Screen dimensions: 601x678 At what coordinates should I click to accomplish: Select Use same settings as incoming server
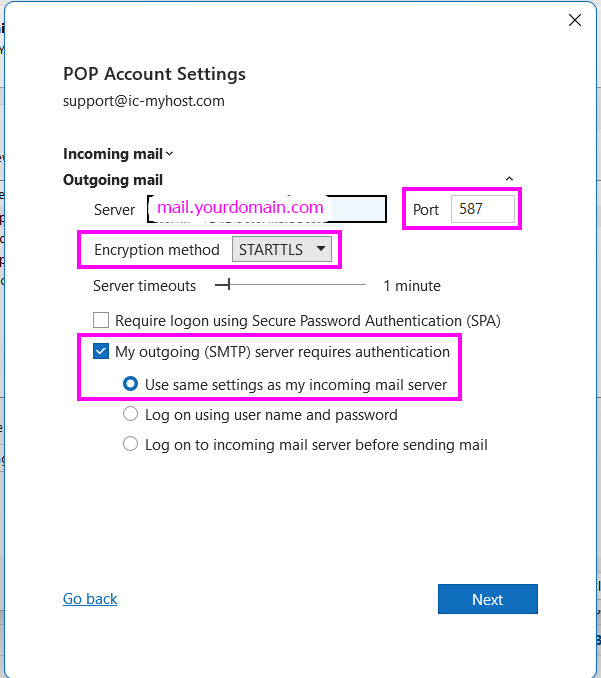point(130,384)
